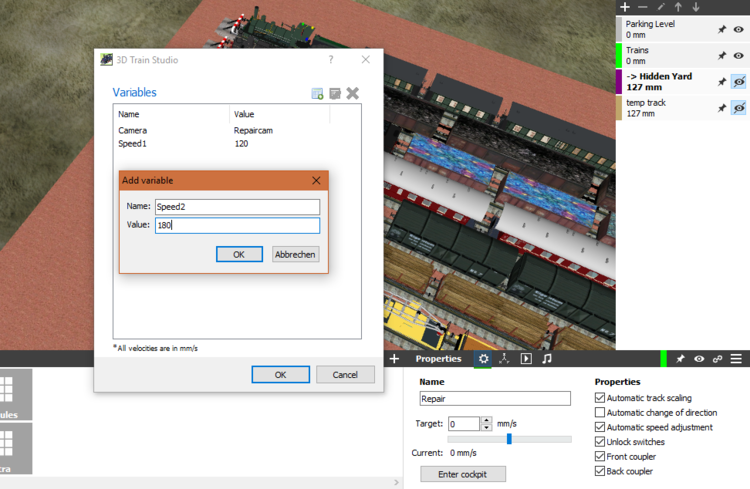The image size is (750, 489).
Task: Click the Value column header
Action: tap(279, 114)
